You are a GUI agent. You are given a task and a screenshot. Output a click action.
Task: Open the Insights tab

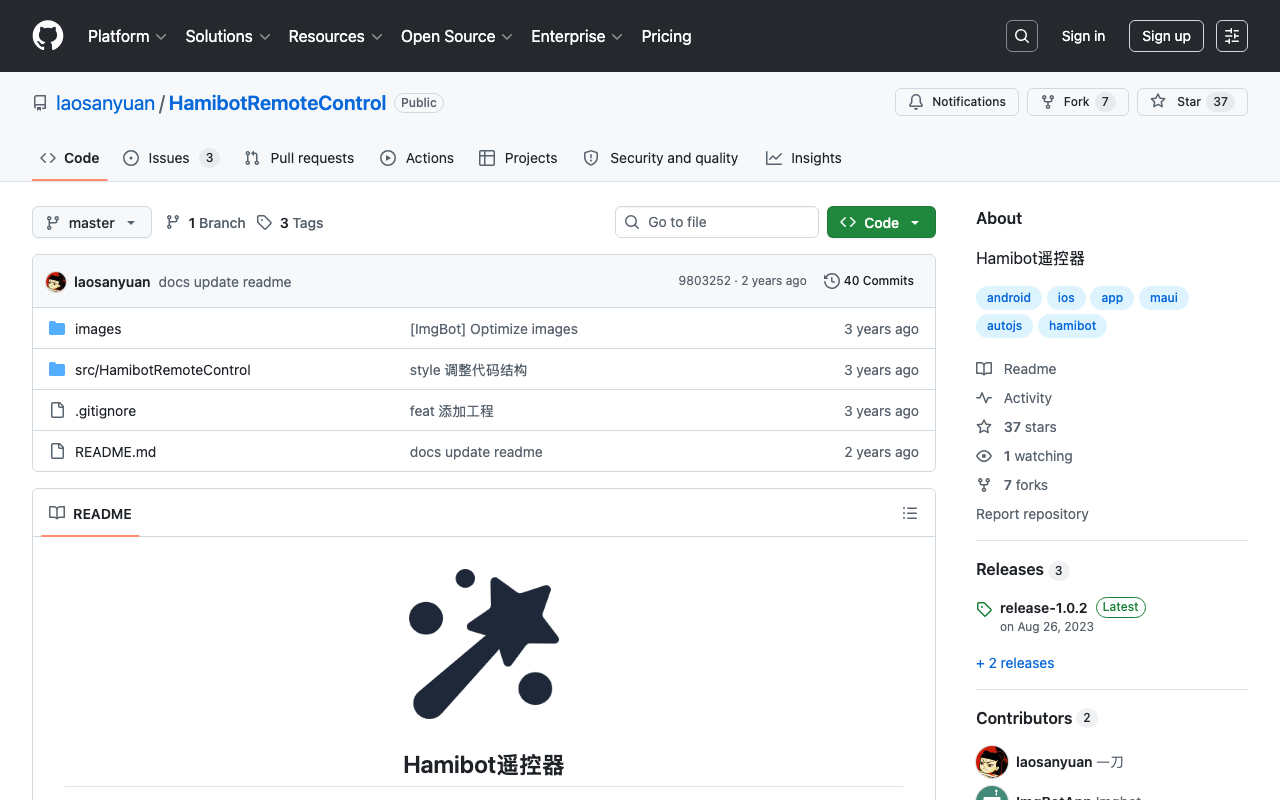[x=803, y=158]
